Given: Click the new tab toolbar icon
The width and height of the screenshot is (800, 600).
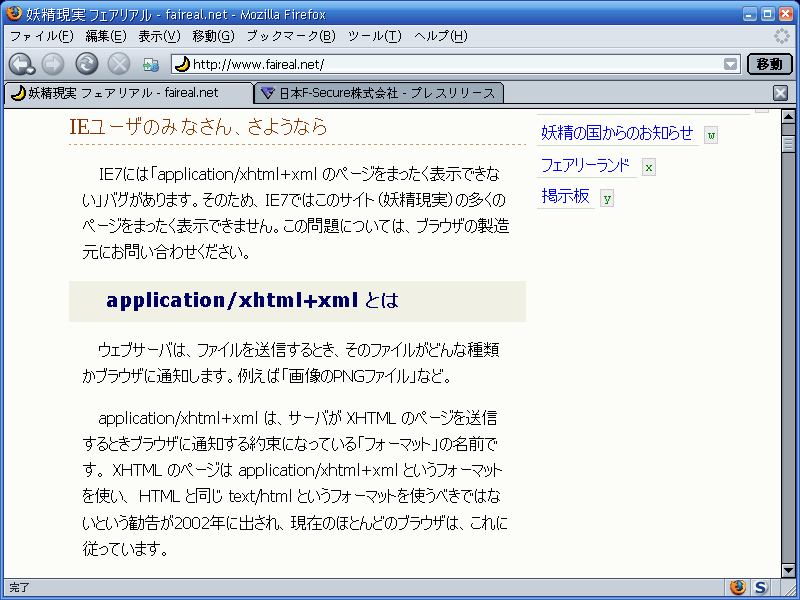Looking at the screenshot, I should click(151, 65).
